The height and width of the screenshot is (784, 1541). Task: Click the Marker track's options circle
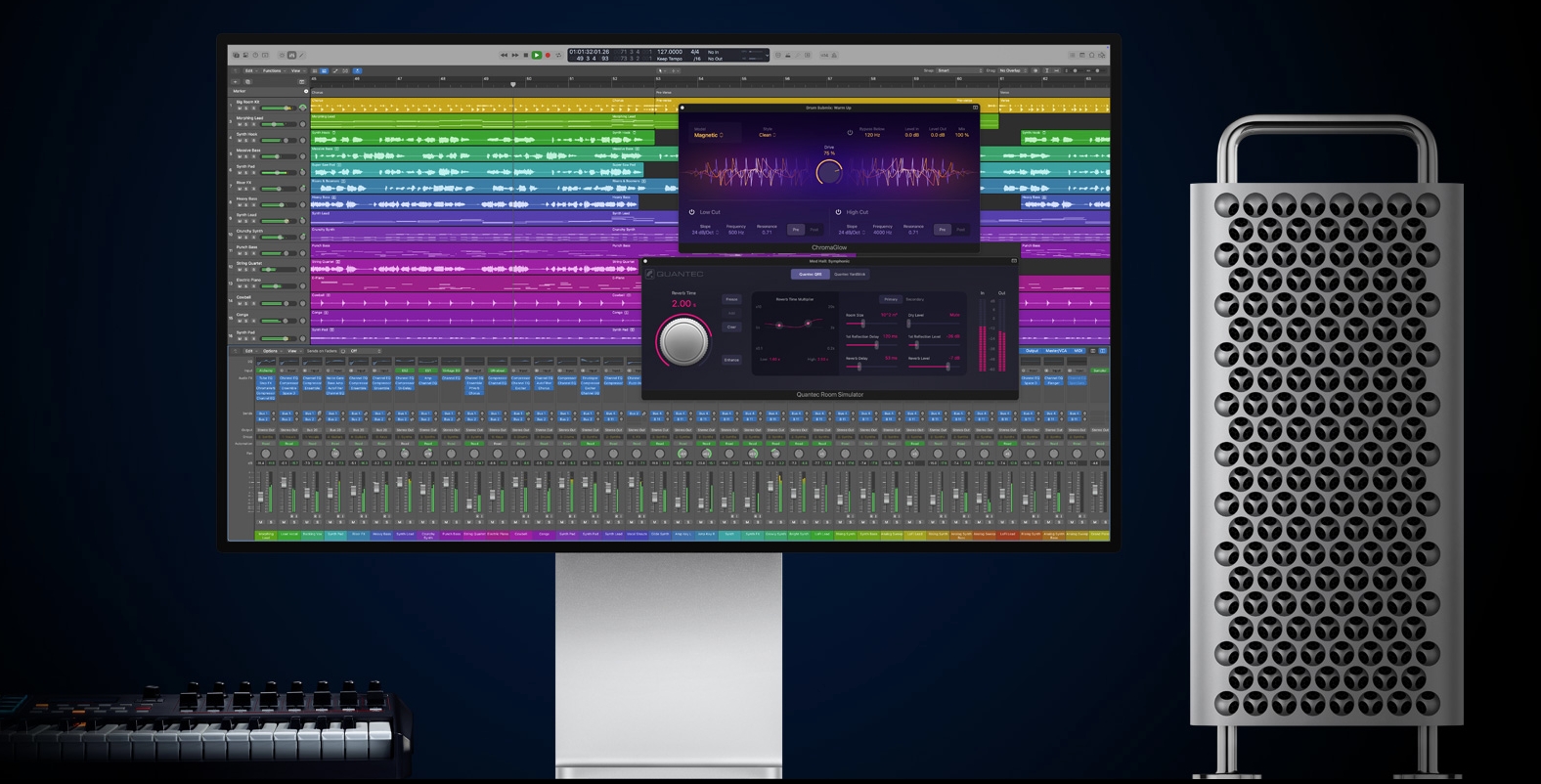[306, 91]
